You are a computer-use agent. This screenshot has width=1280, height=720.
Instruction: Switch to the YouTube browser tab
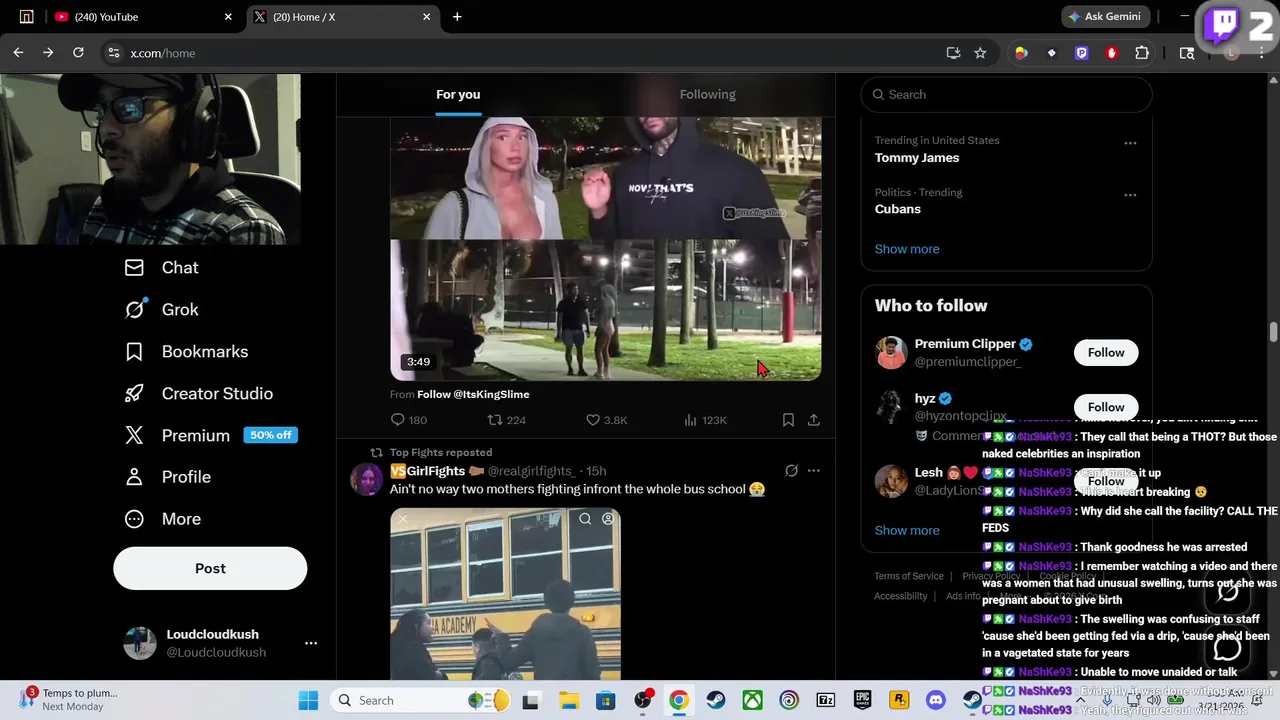coord(140,17)
